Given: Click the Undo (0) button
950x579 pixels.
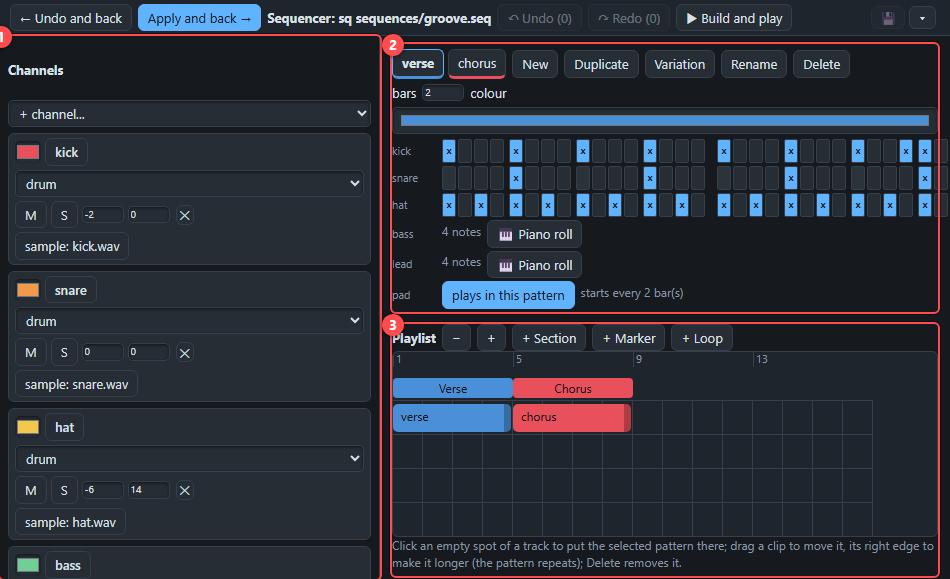Looking at the screenshot, I should pos(539,18).
